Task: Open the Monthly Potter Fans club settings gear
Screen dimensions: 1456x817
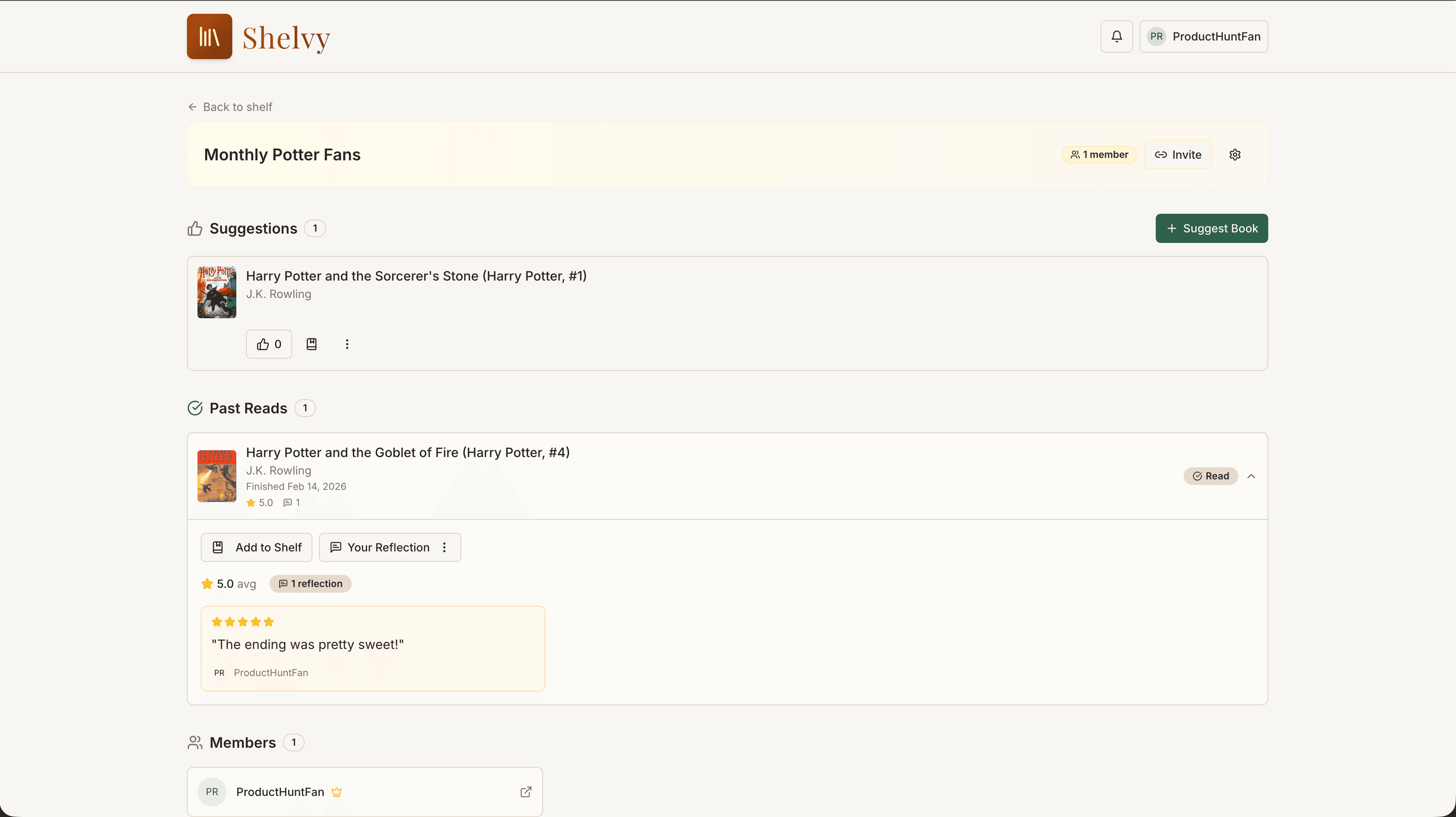Action: [x=1234, y=154]
